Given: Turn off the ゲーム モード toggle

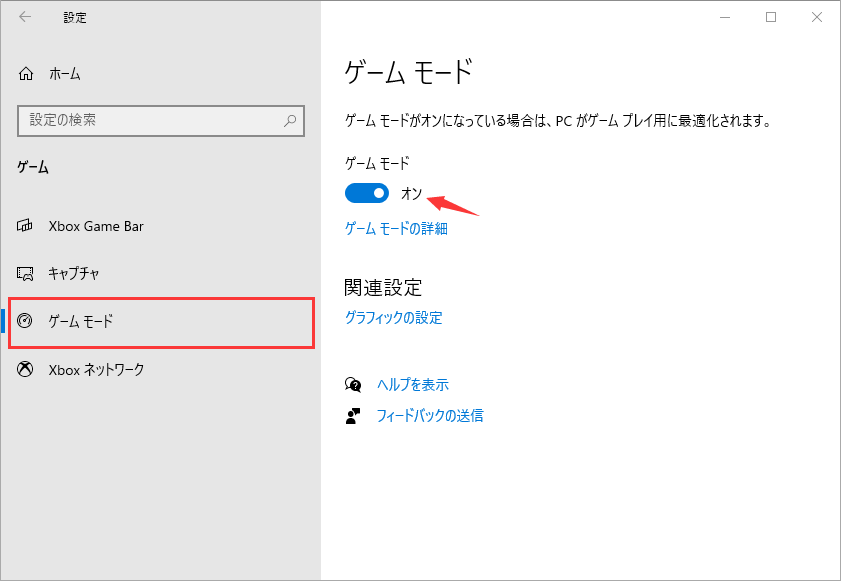Looking at the screenshot, I should [366, 192].
